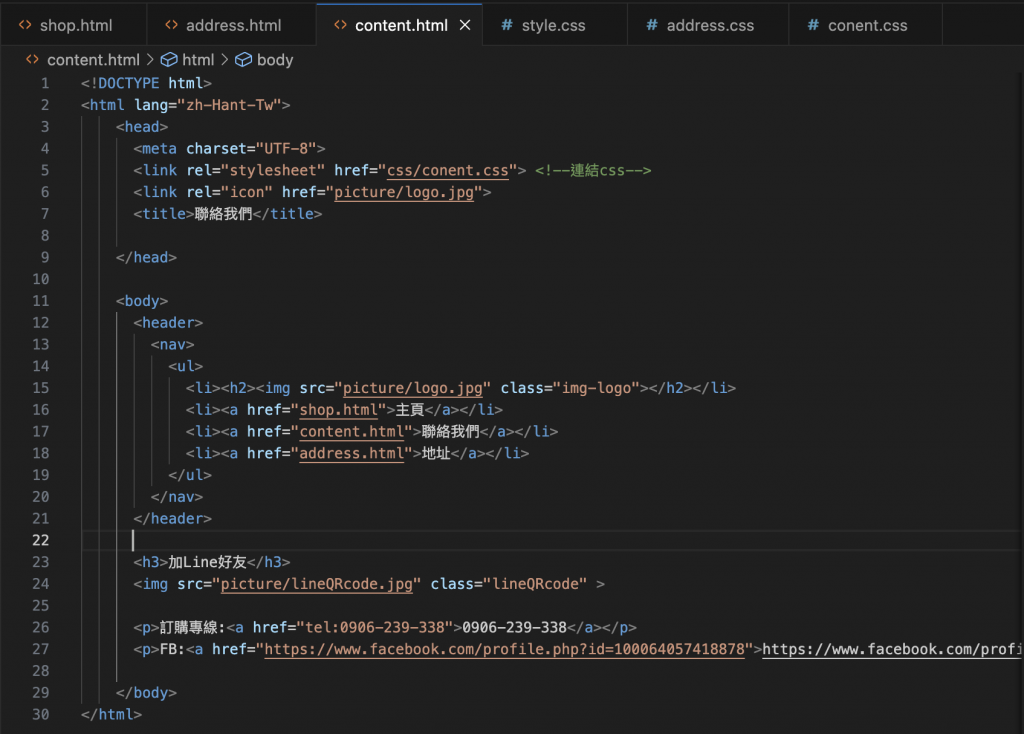Follow the content.html href link on line 17
Image resolution: width=1024 pixels, height=734 pixels.
351,432
